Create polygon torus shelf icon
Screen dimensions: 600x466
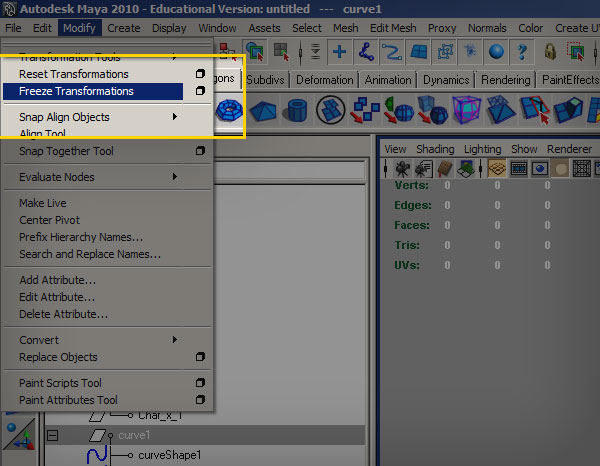tap(229, 110)
